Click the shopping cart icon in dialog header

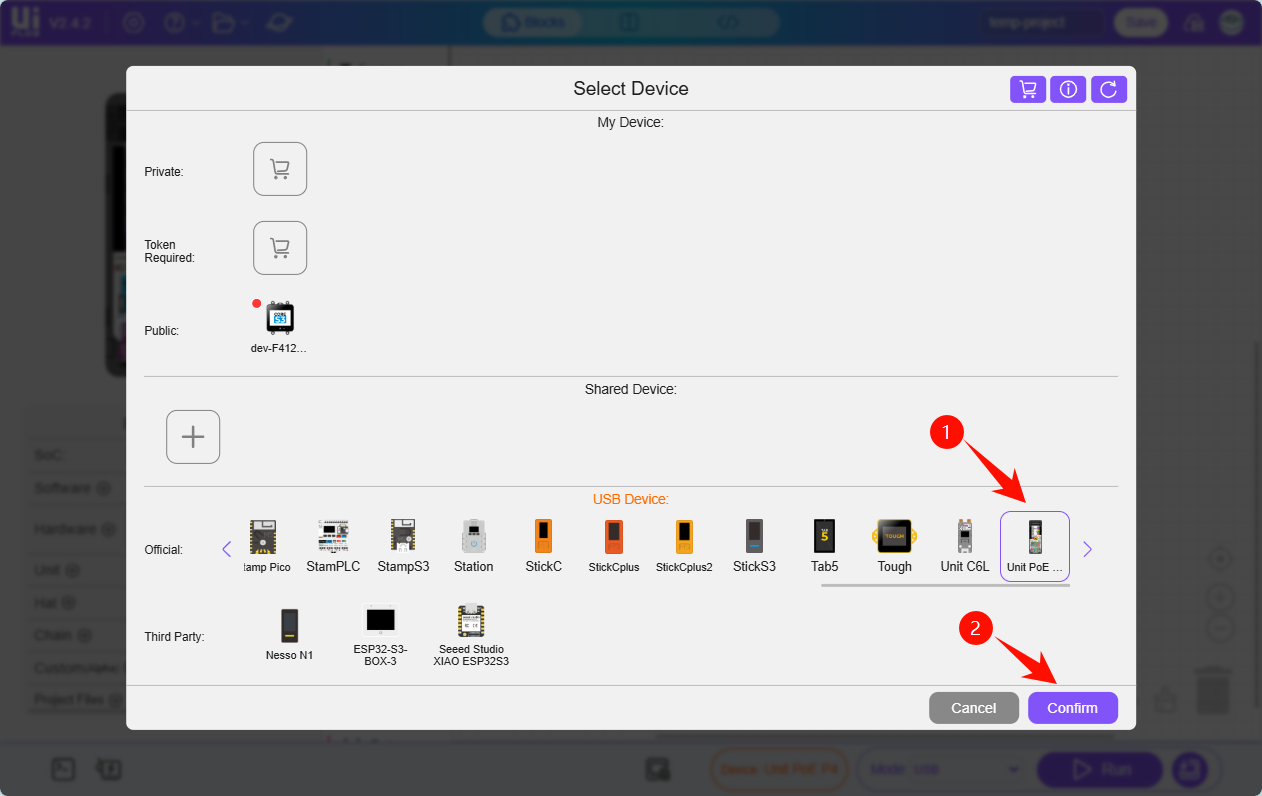pos(1027,89)
